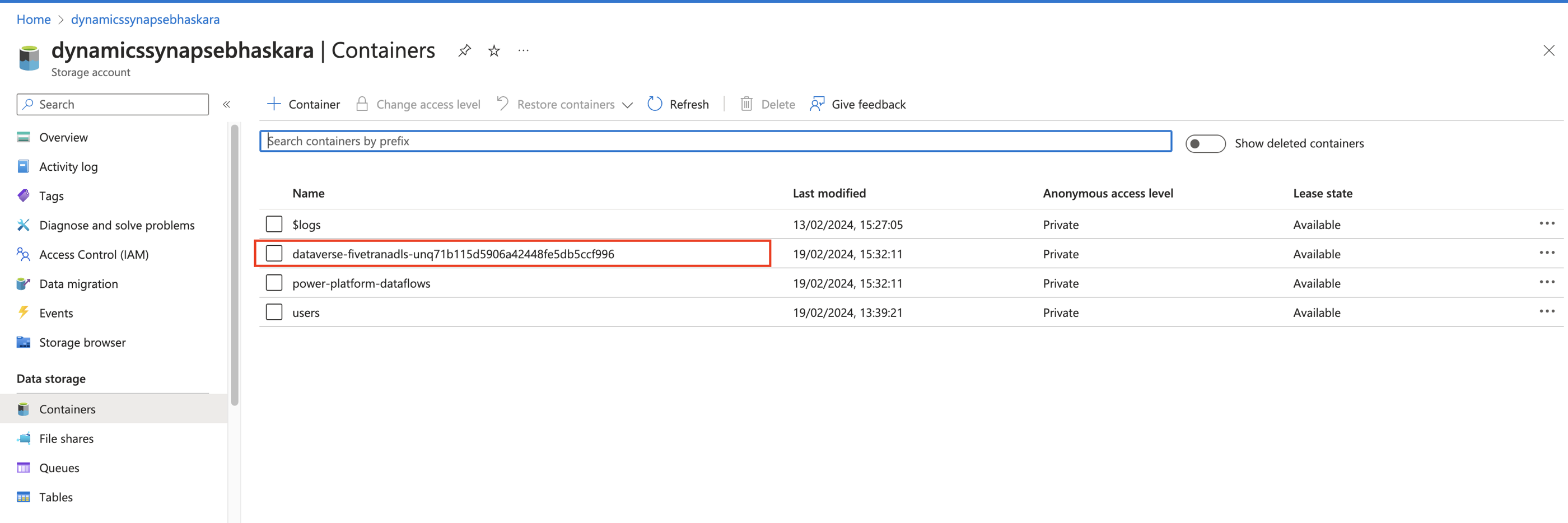Click the Change access level lock icon
This screenshot has height=523, width=1568.
362,104
